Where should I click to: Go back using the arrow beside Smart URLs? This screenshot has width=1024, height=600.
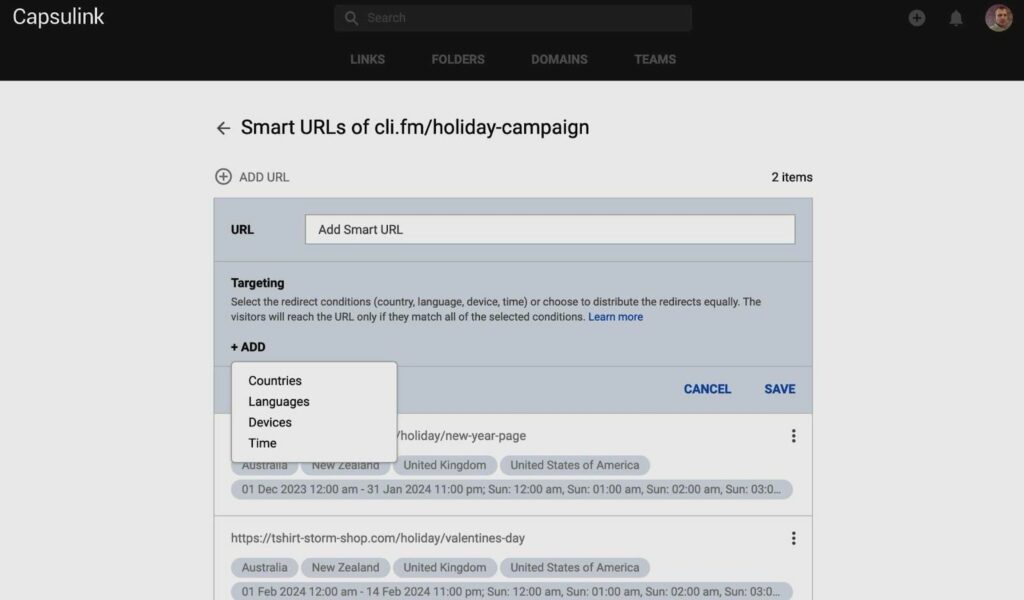pyautogui.click(x=223, y=128)
